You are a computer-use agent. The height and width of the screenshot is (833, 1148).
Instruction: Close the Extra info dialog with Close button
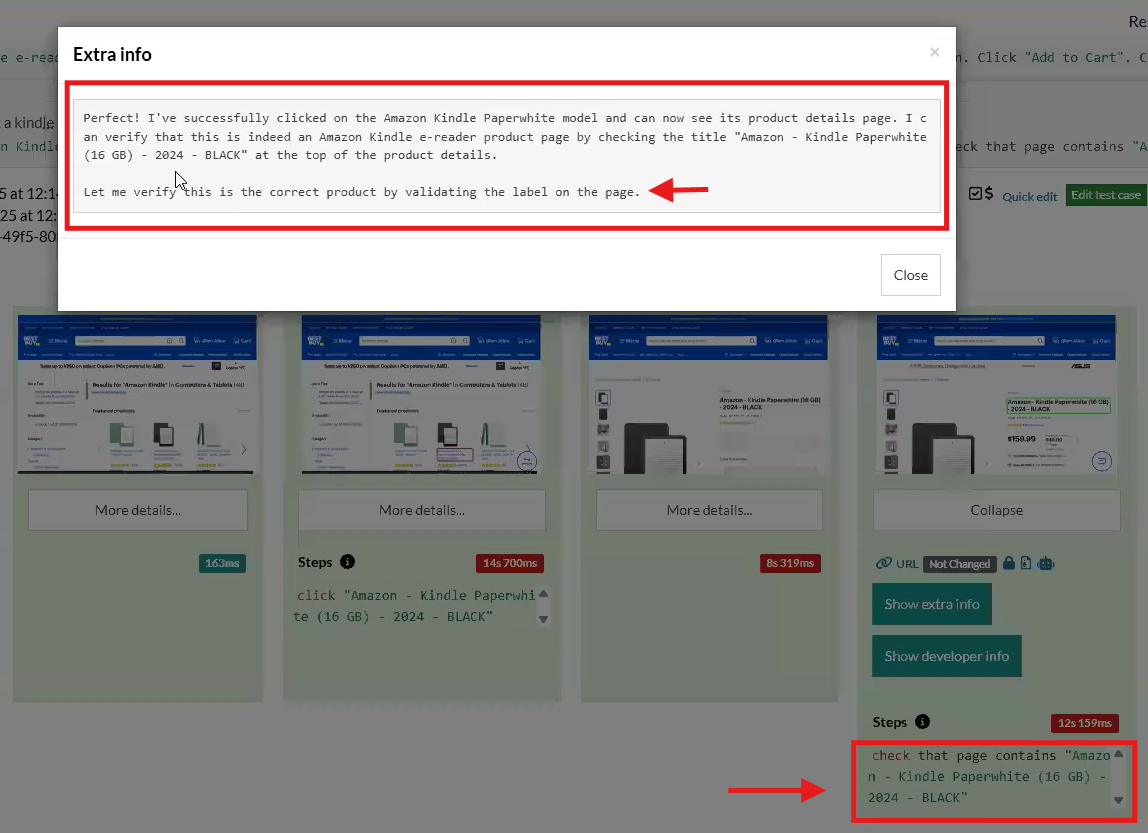click(x=910, y=275)
